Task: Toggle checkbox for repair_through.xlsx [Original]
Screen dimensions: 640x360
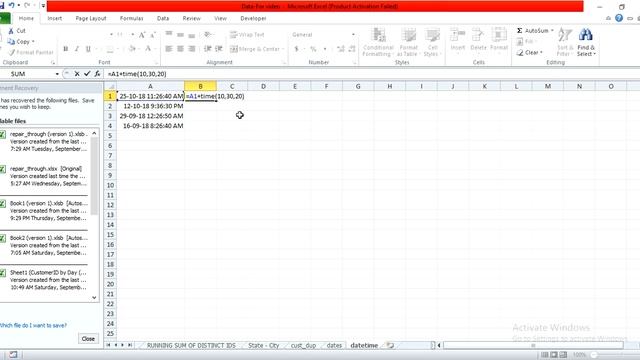Action: pyautogui.click(x=2, y=169)
